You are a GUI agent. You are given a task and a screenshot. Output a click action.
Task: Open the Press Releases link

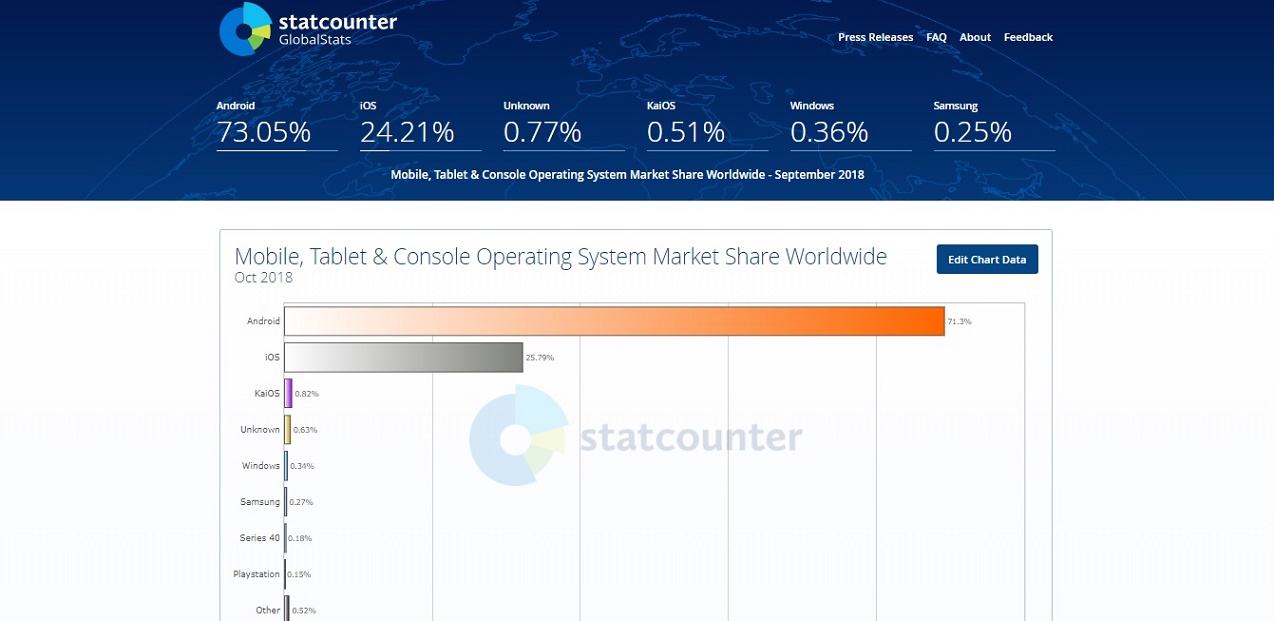(875, 37)
